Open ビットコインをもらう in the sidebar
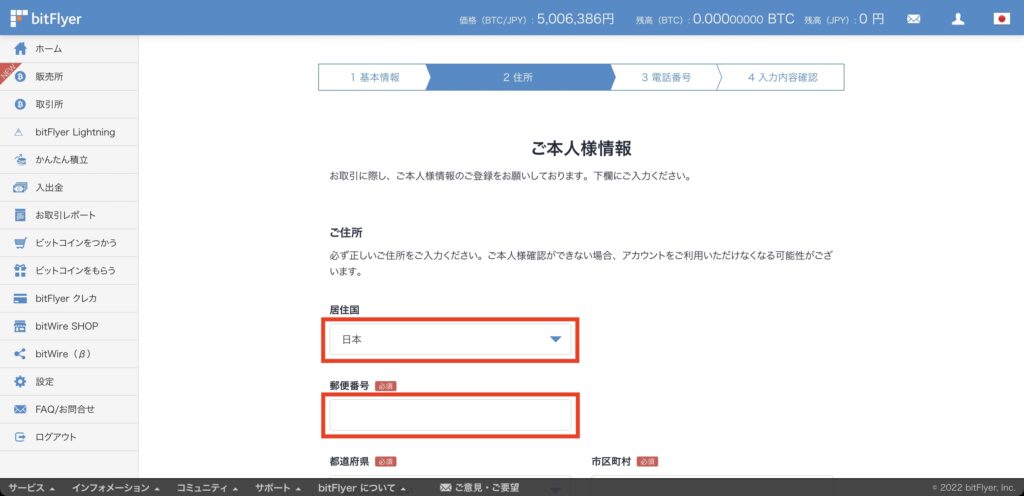Screen dimensions: 1024x496 click(x=69, y=270)
